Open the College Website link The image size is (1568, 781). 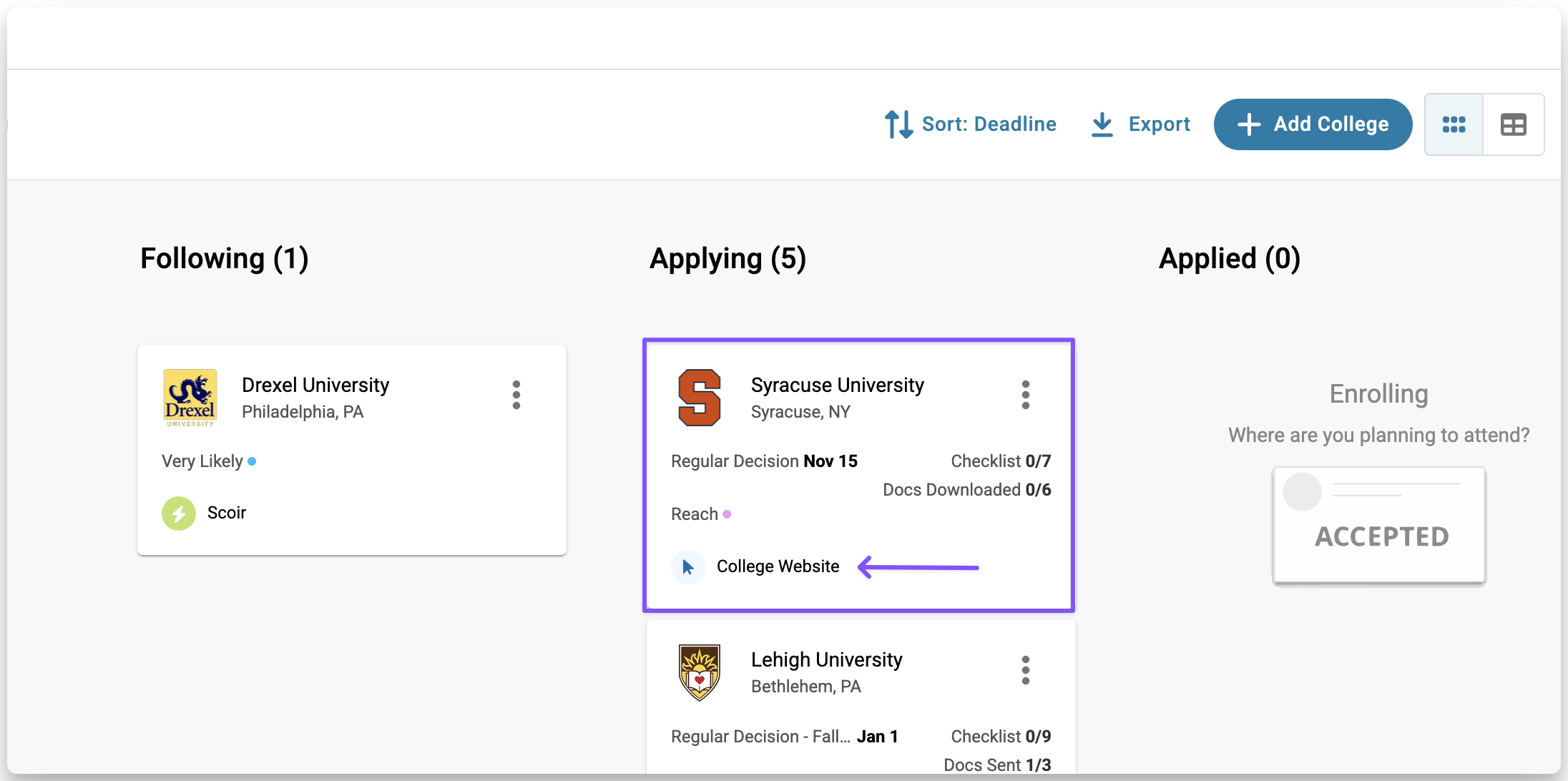click(778, 566)
